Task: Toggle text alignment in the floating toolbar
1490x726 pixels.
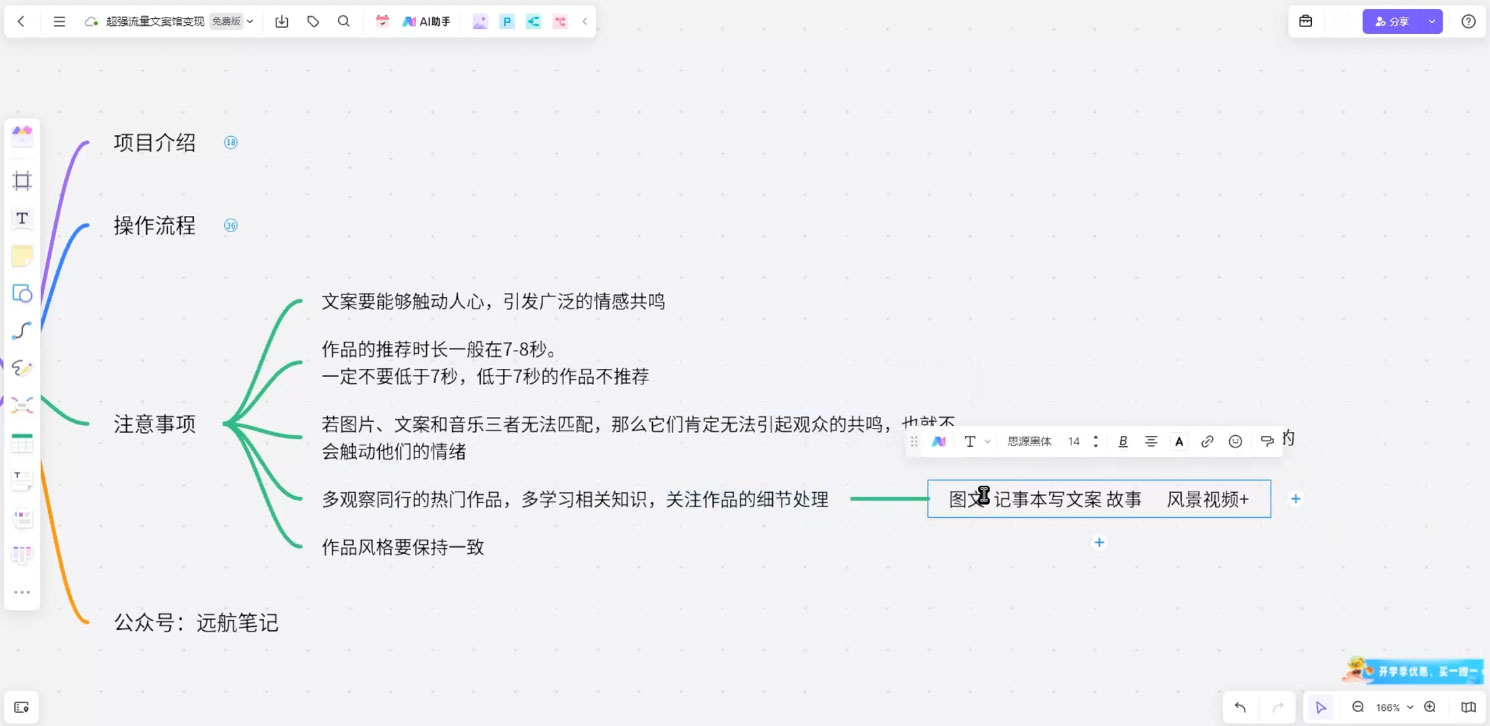Action: 1151,440
